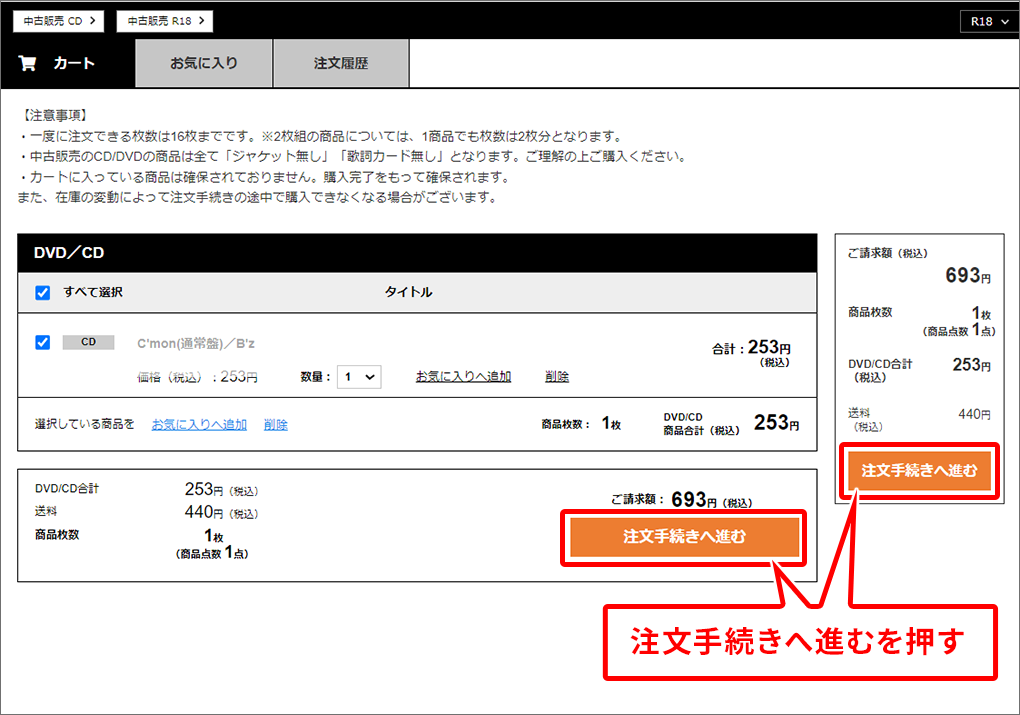The height and width of the screenshot is (715, 1020).
Task: Click the gray CD badge on the item
Action: [88, 342]
